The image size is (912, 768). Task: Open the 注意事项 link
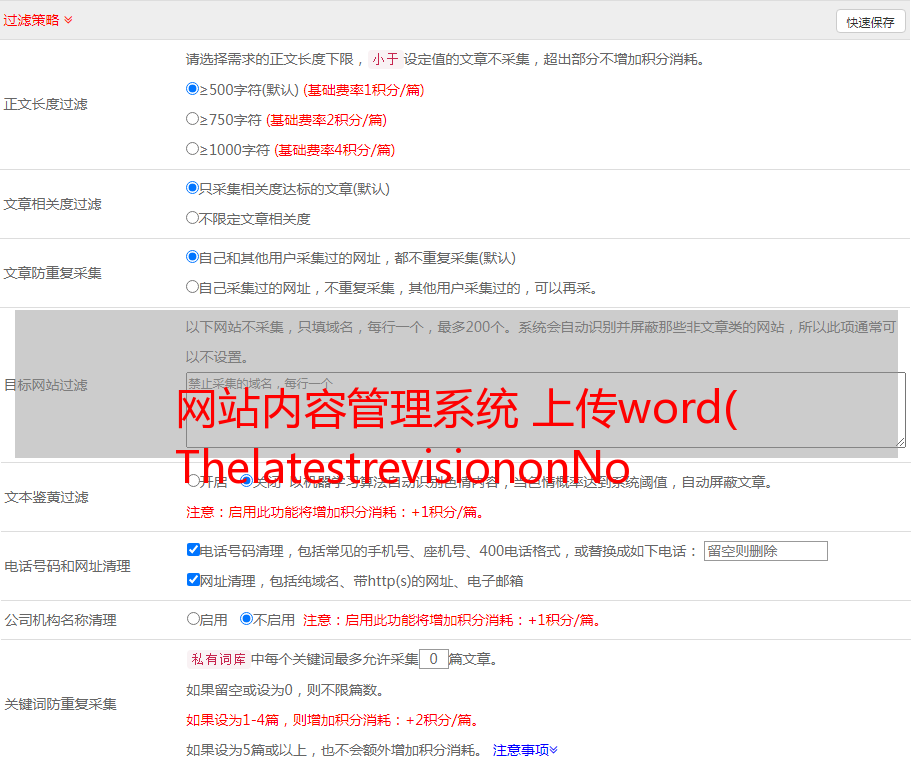525,750
